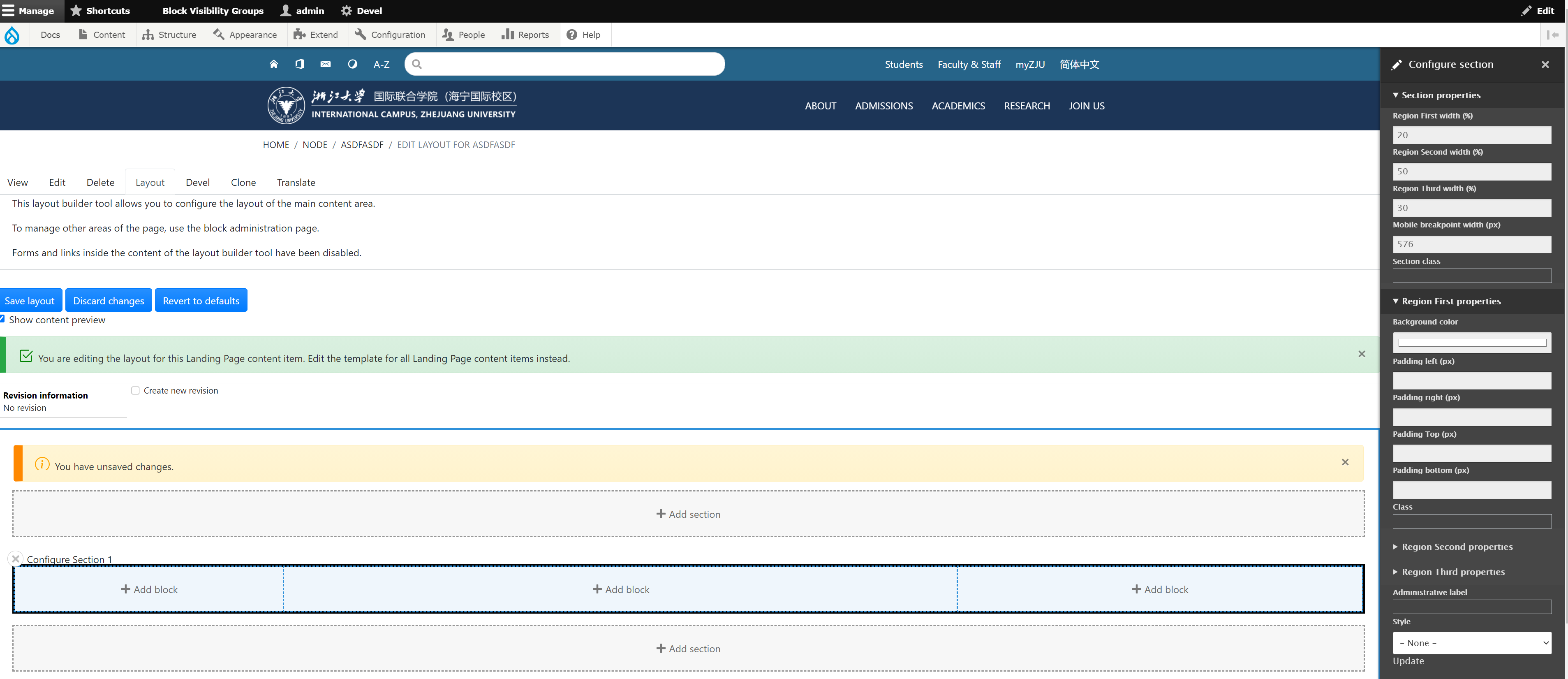The width and height of the screenshot is (1568, 679).
Task: Click the Region First width input field
Action: coord(1471,135)
